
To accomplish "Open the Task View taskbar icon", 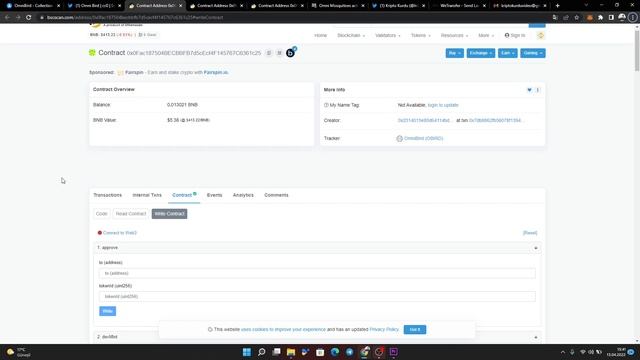I will point(276,352).
